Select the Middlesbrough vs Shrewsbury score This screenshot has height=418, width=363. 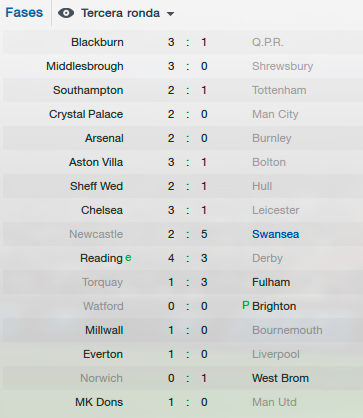pos(188,66)
